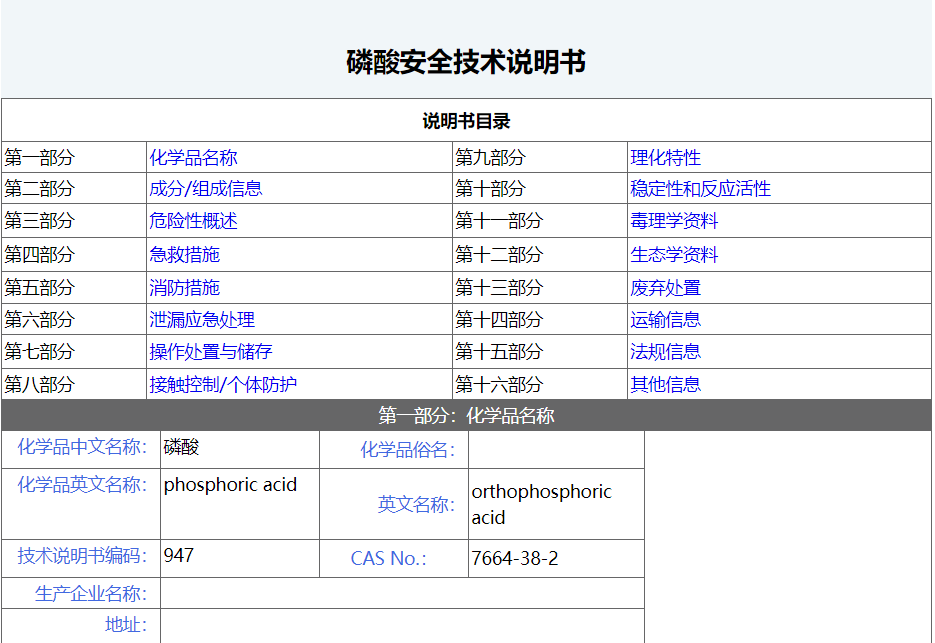Image resolution: width=935 pixels, height=643 pixels.
Task: Go to 危险性概述 section
Action: coord(193,221)
